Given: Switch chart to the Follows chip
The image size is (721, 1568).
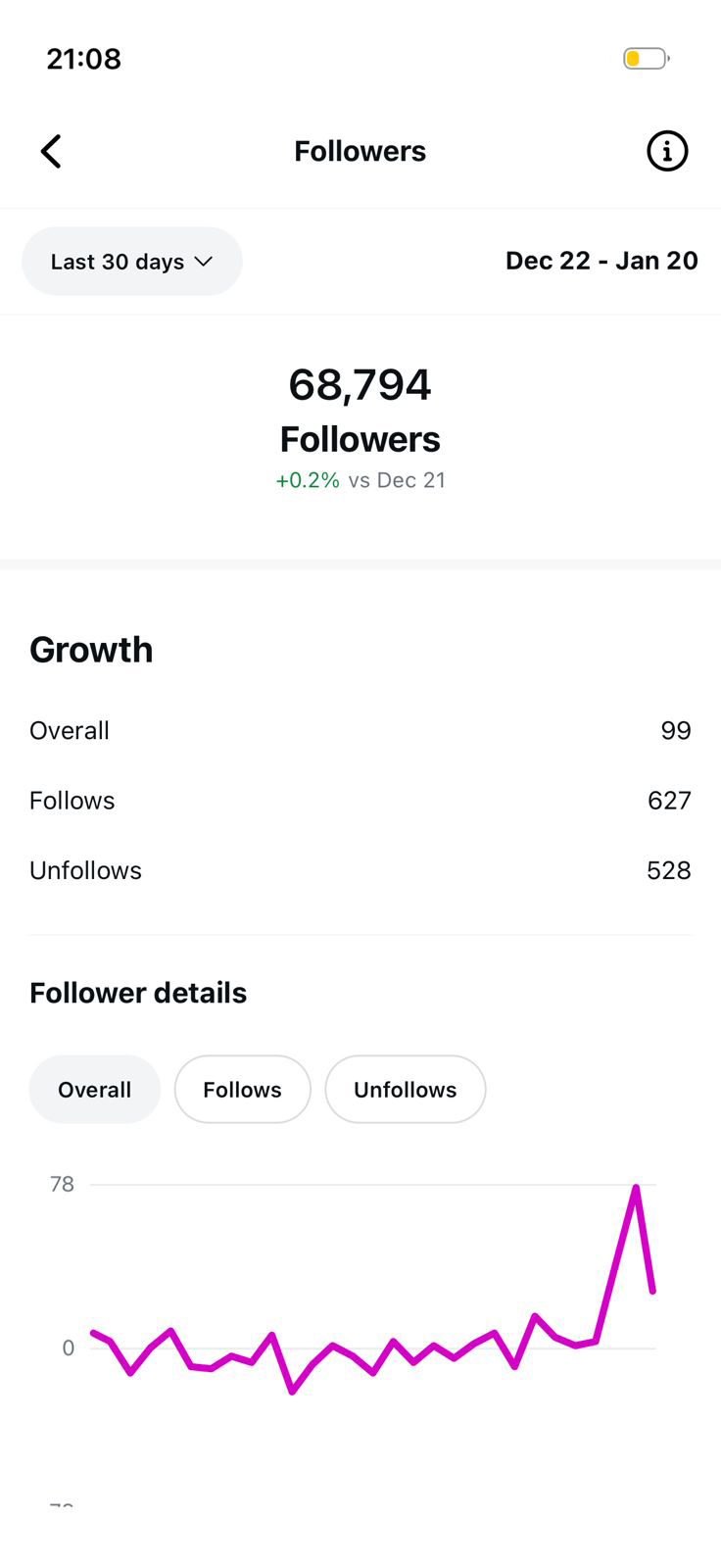Looking at the screenshot, I should tap(242, 1090).
